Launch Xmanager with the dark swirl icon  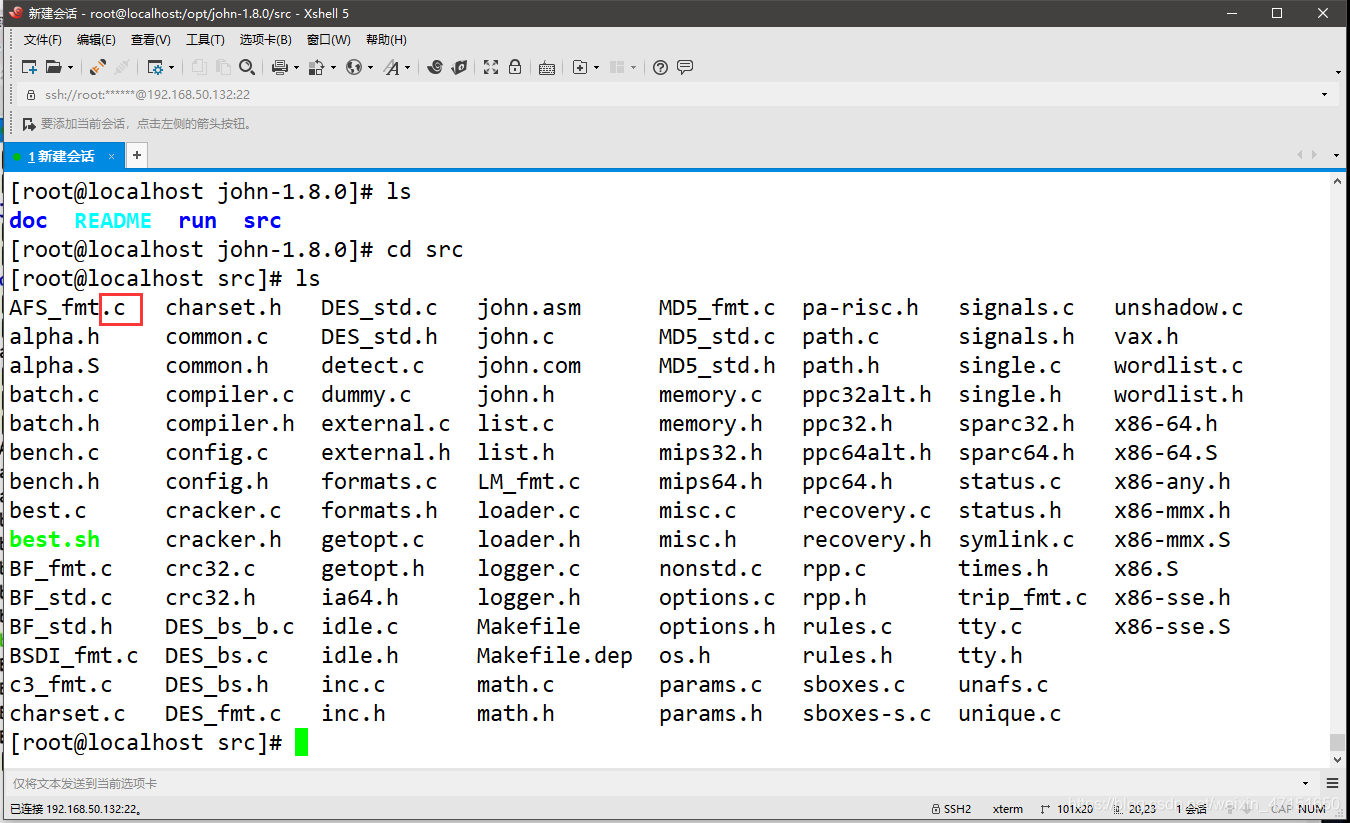coord(459,67)
